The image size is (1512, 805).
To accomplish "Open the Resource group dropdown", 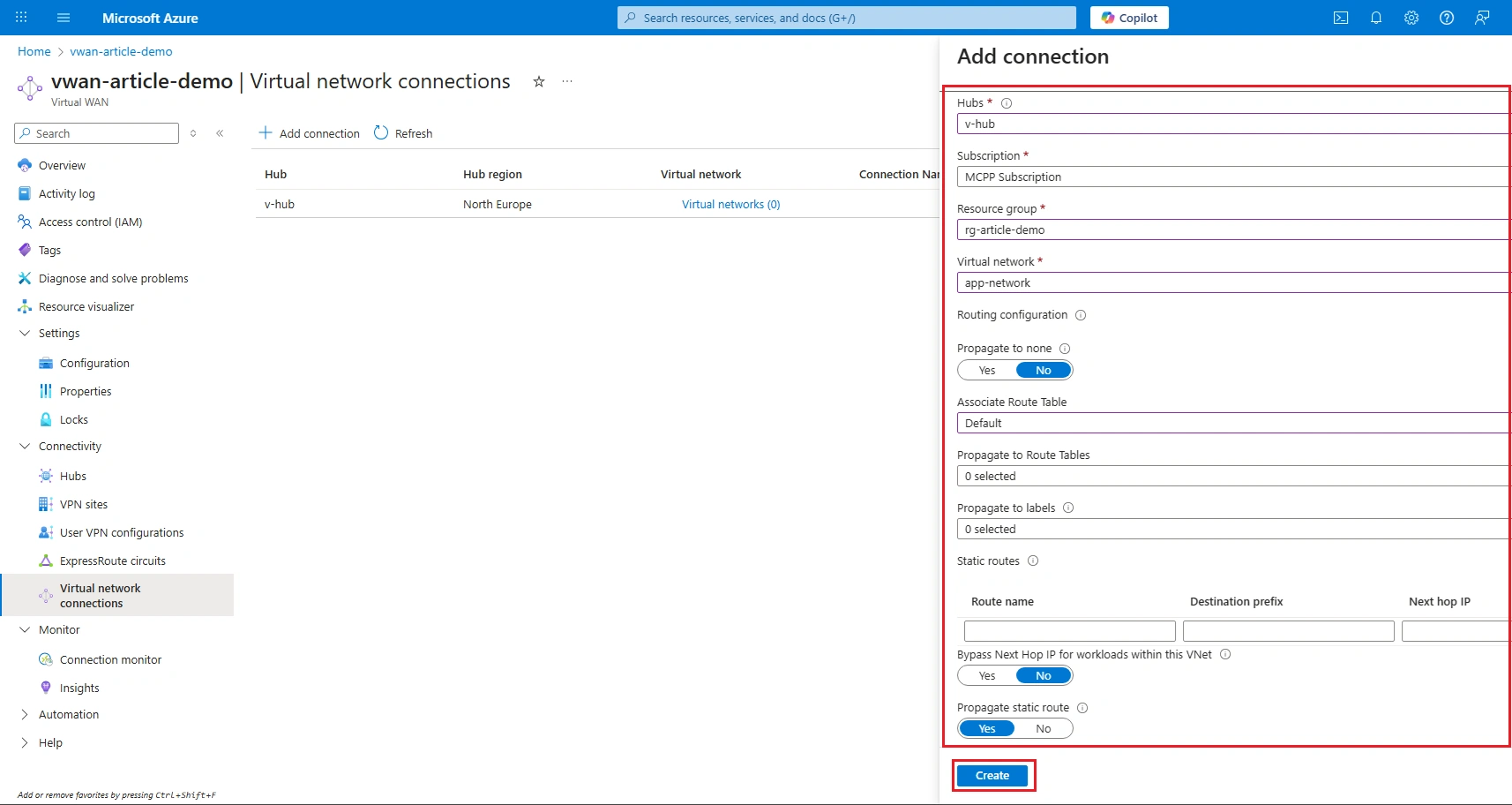I will [1233, 229].
